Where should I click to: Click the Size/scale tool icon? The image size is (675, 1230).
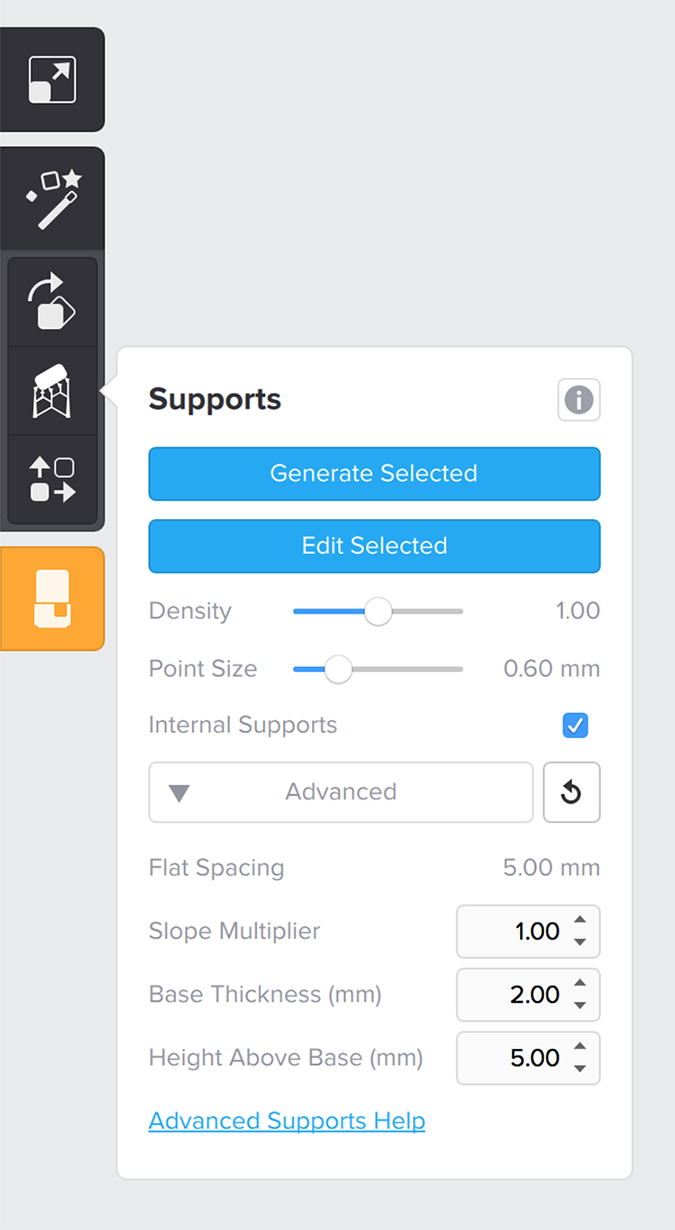point(52,80)
